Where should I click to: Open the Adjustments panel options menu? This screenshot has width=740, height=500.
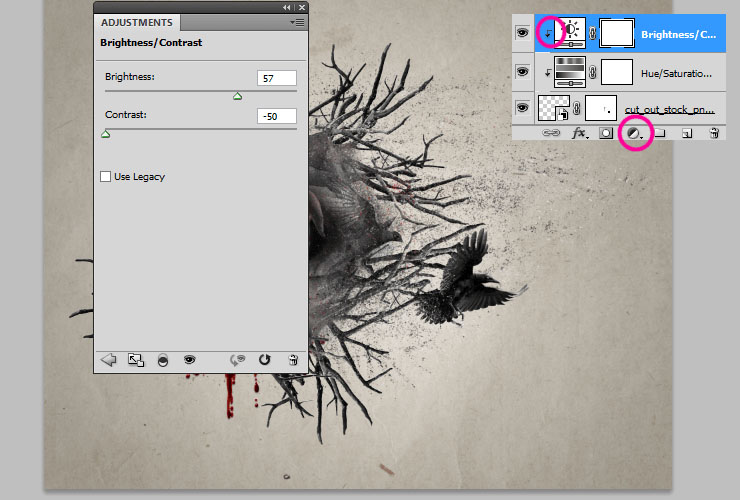coord(297,22)
